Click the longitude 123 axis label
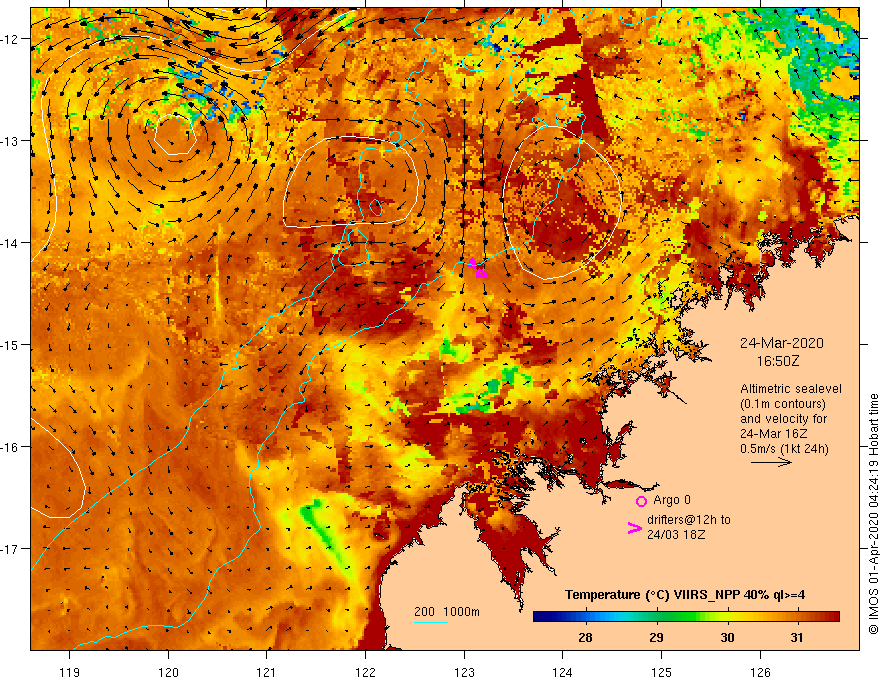The width and height of the screenshot is (880, 680). pyautogui.click(x=464, y=672)
